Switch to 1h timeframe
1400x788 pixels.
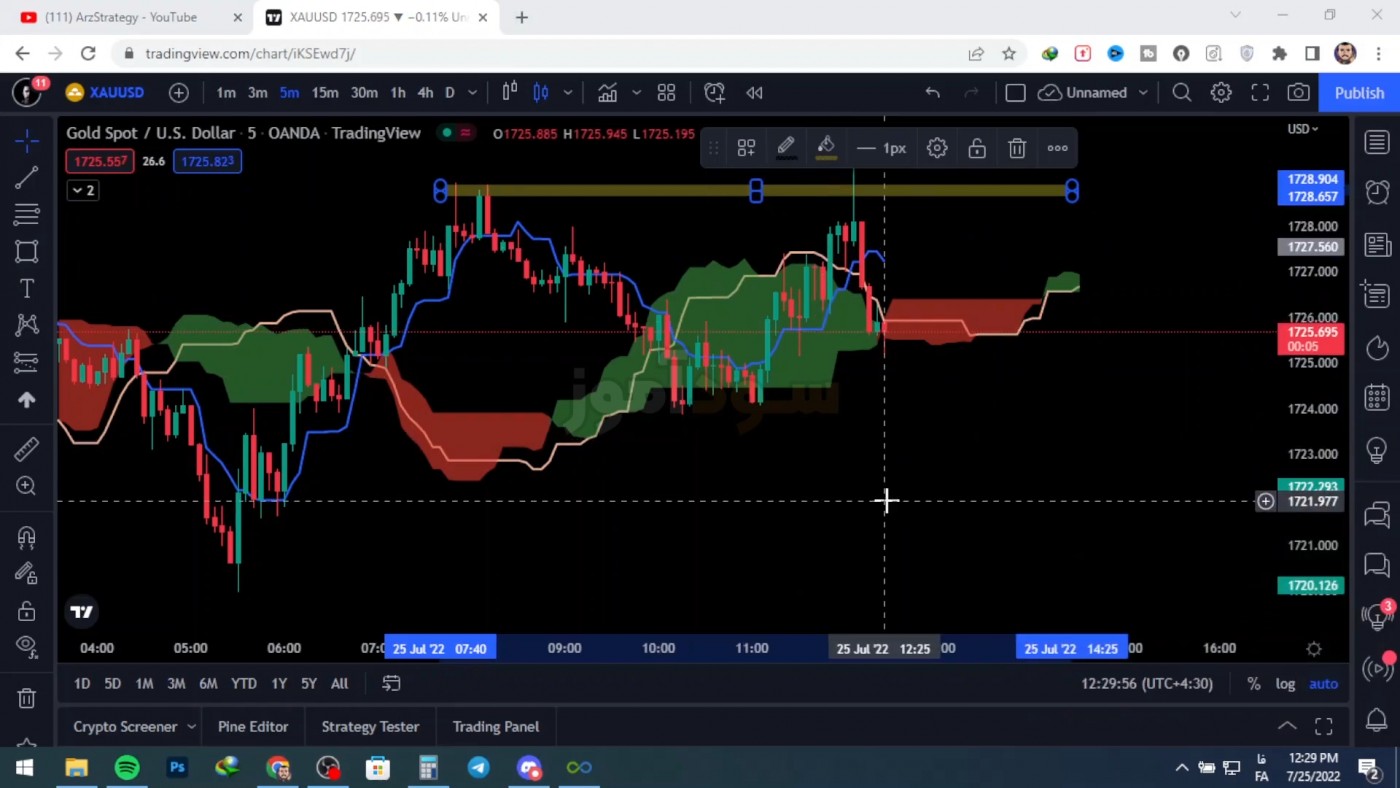click(x=398, y=92)
